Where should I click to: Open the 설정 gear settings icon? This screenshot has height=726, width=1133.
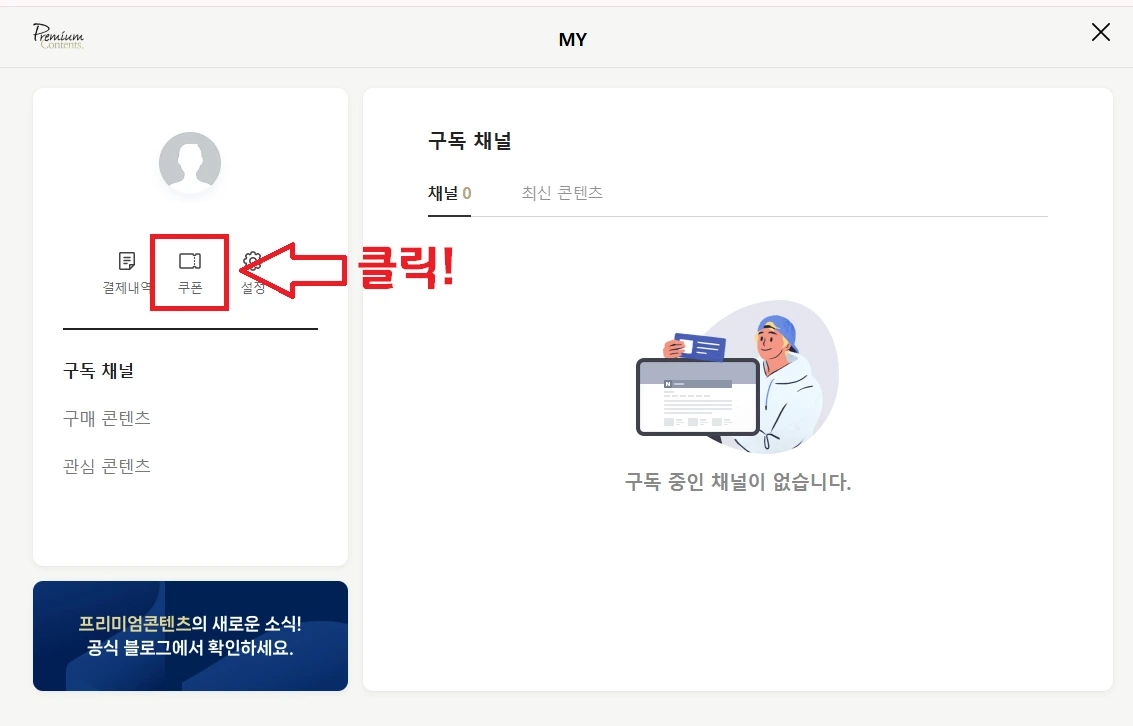tap(252, 260)
